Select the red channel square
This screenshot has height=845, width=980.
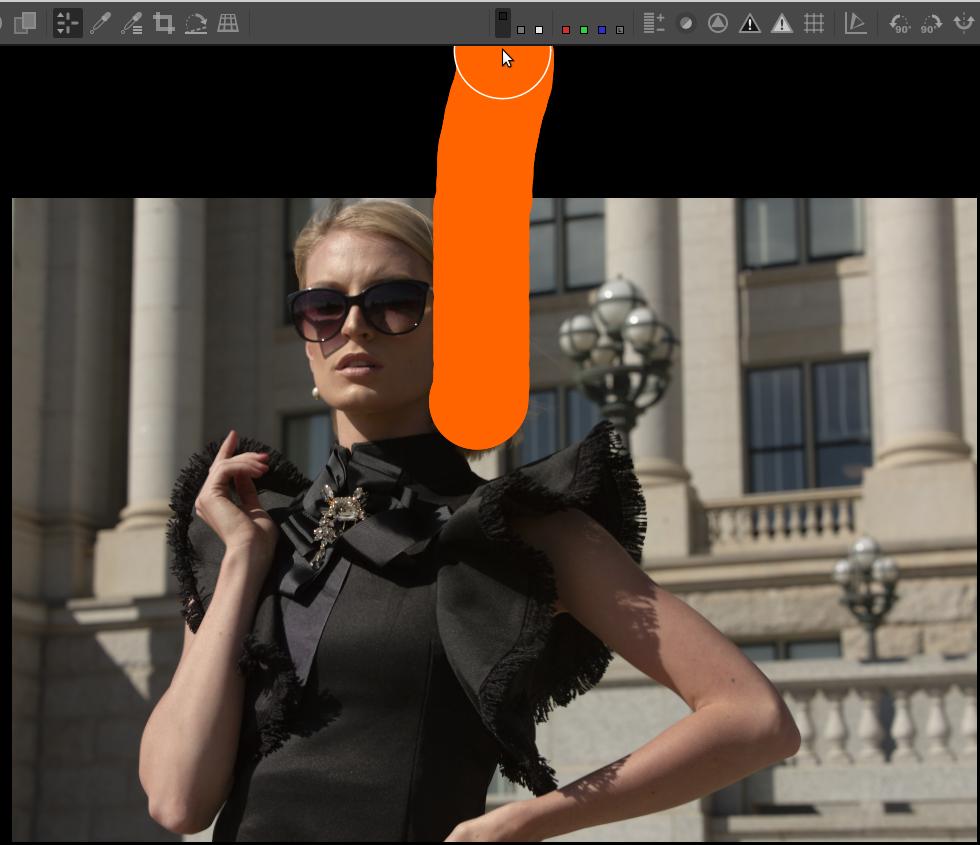[566, 30]
